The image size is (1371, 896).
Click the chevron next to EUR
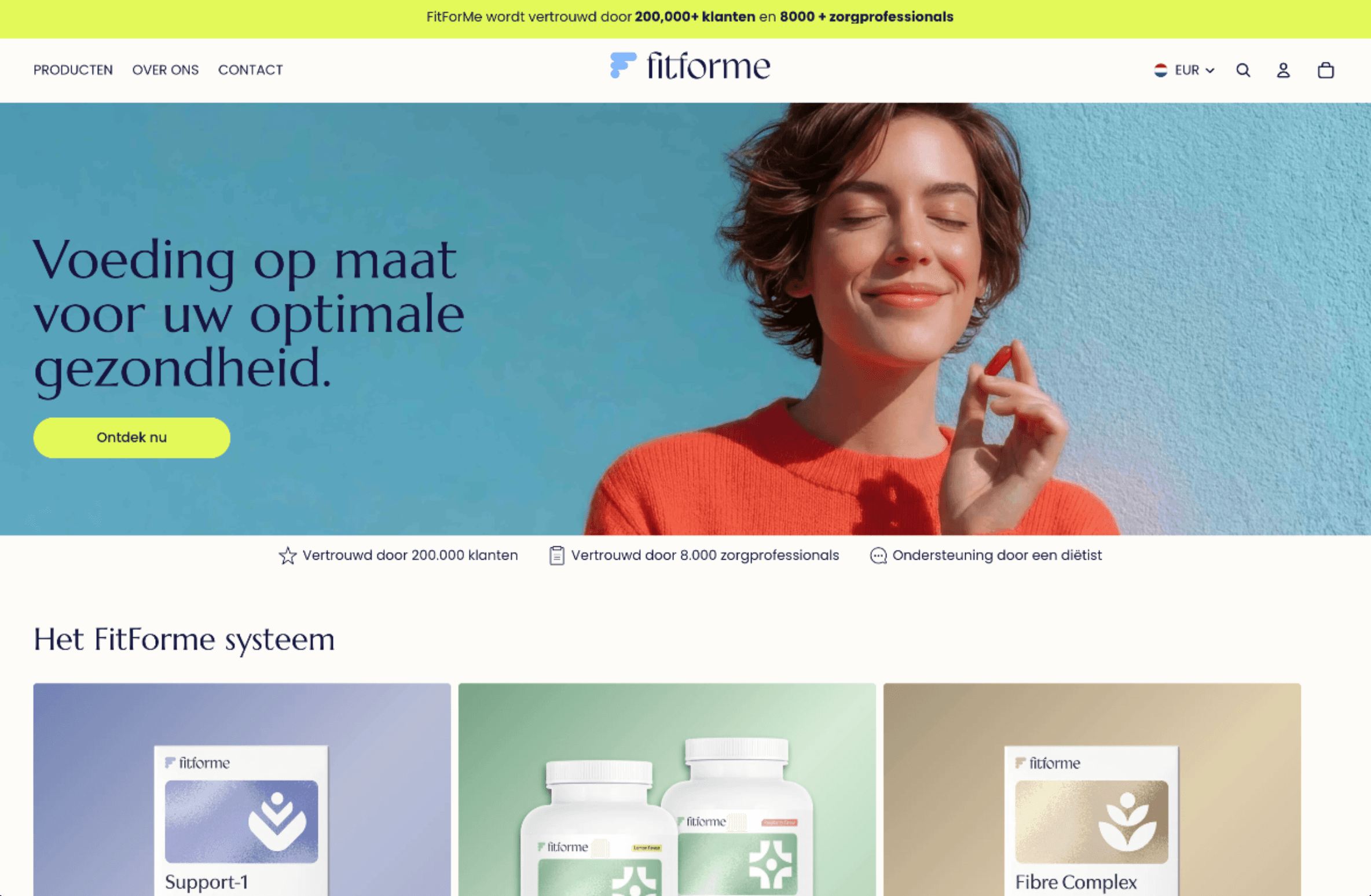pyautogui.click(x=1209, y=71)
